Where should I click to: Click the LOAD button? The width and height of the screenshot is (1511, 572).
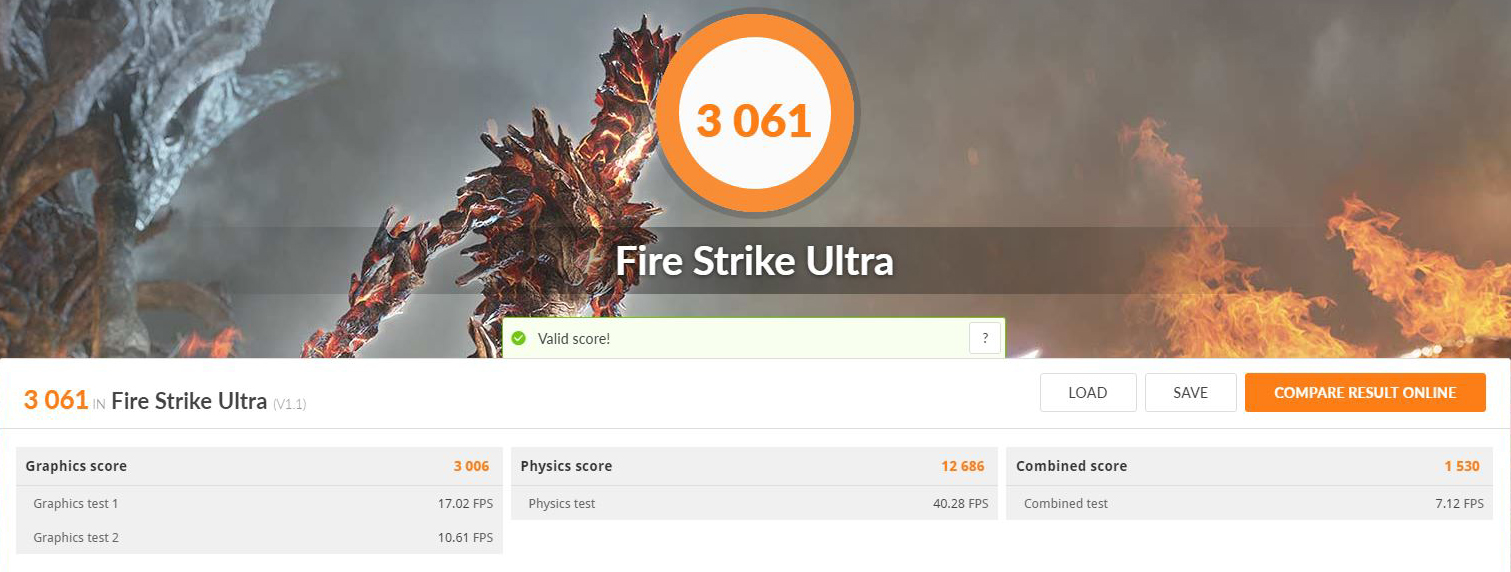tap(1088, 393)
